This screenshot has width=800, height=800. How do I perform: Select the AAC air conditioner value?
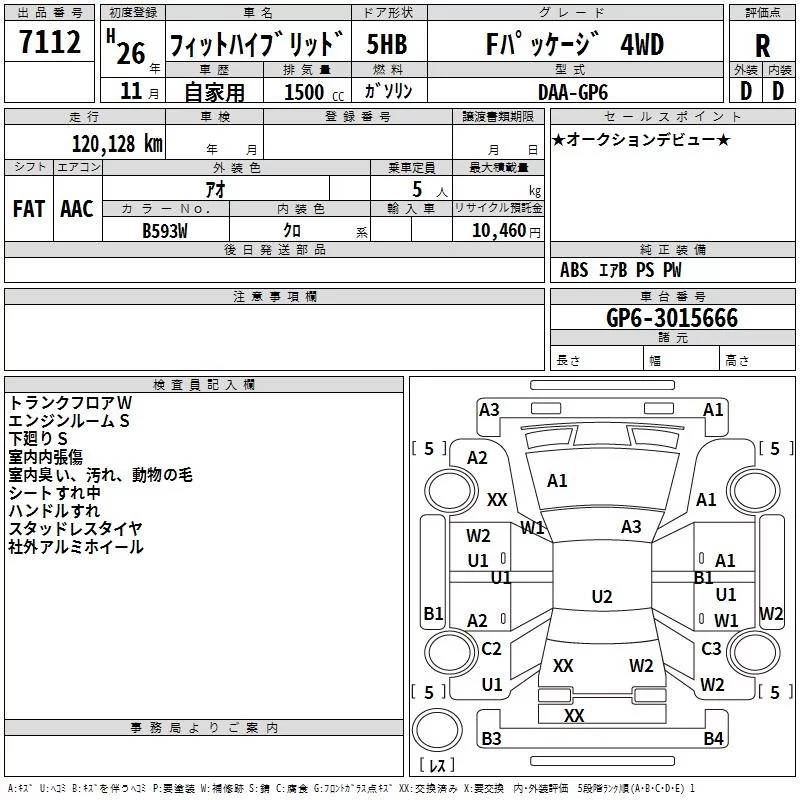[x=77, y=209]
